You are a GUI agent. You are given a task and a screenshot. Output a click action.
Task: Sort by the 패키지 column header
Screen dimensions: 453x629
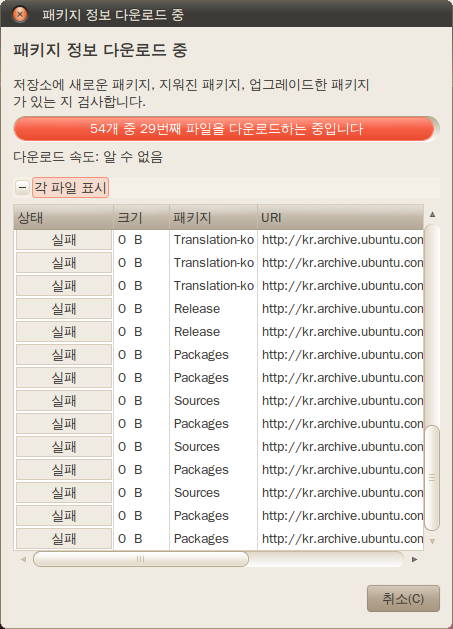click(x=213, y=217)
